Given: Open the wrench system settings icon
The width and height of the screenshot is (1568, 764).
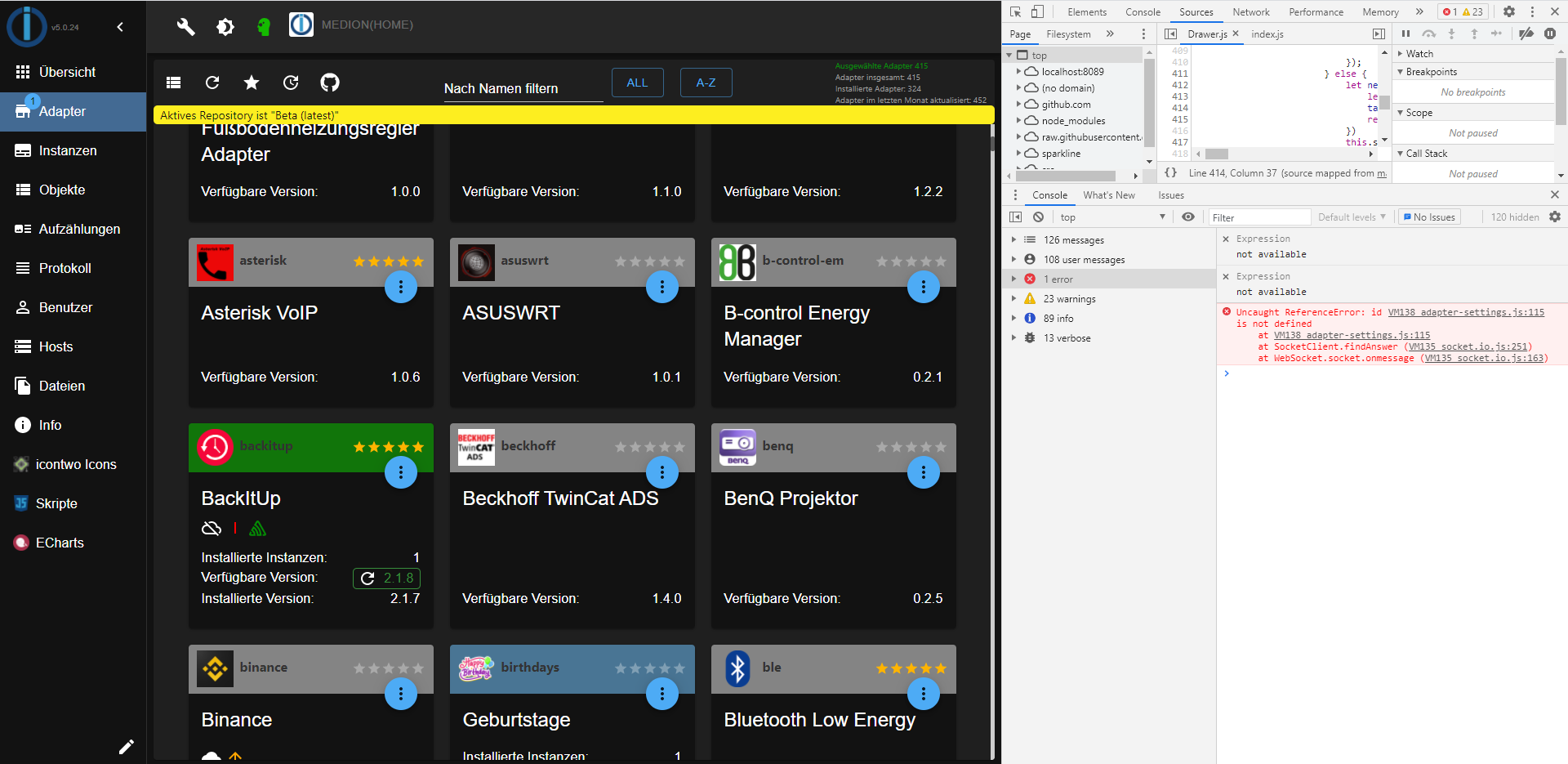Looking at the screenshot, I should [x=185, y=26].
